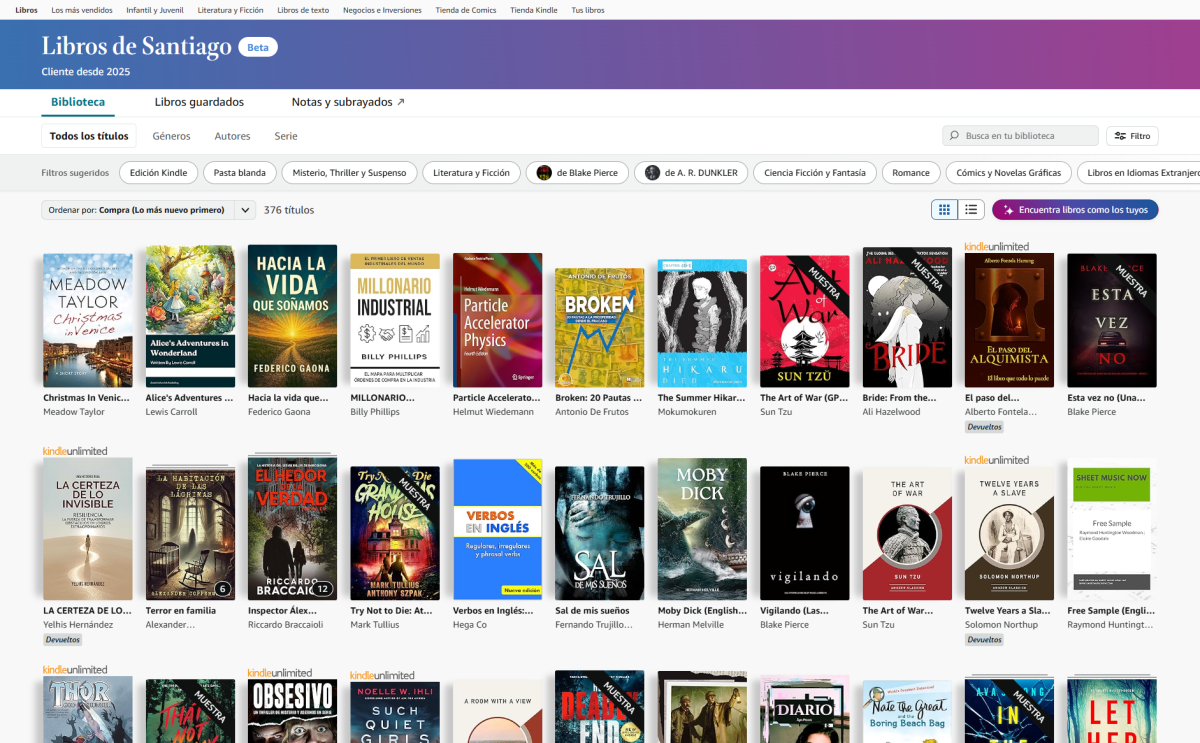Switch to Autores sub-tab
This screenshot has height=743, width=1200.
(x=232, y=136)
